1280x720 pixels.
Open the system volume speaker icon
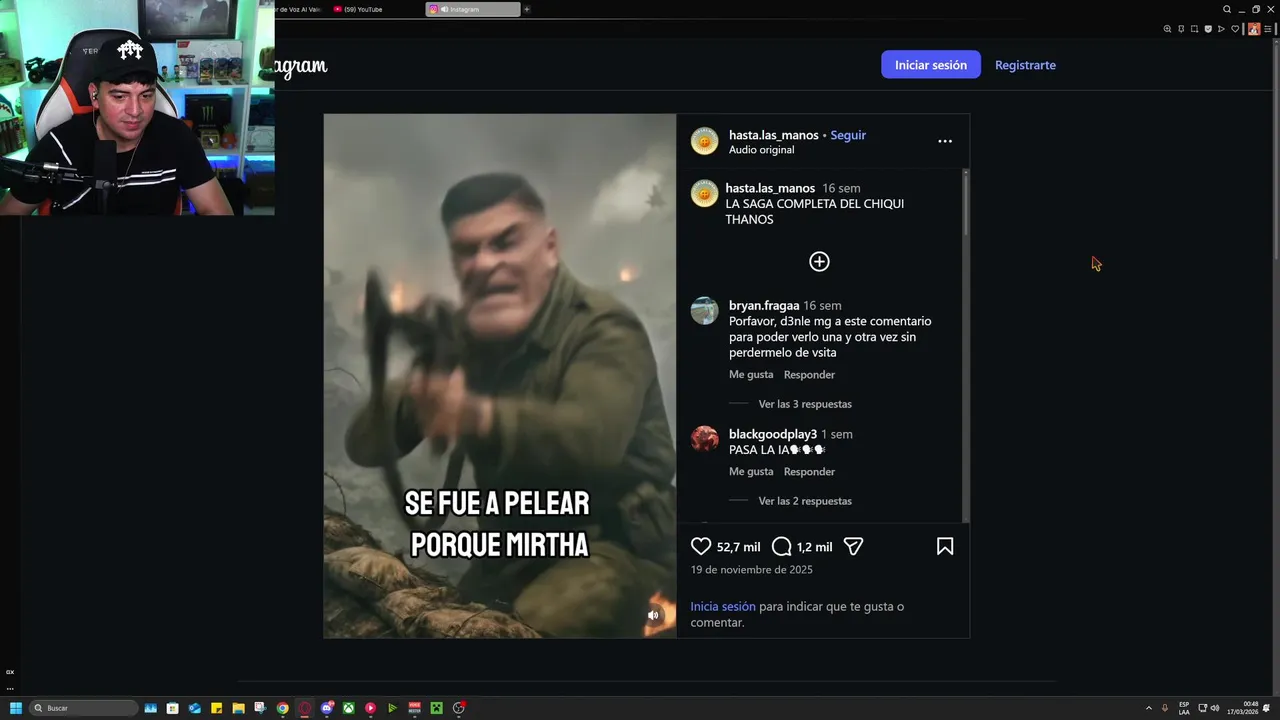(1216, 708)
